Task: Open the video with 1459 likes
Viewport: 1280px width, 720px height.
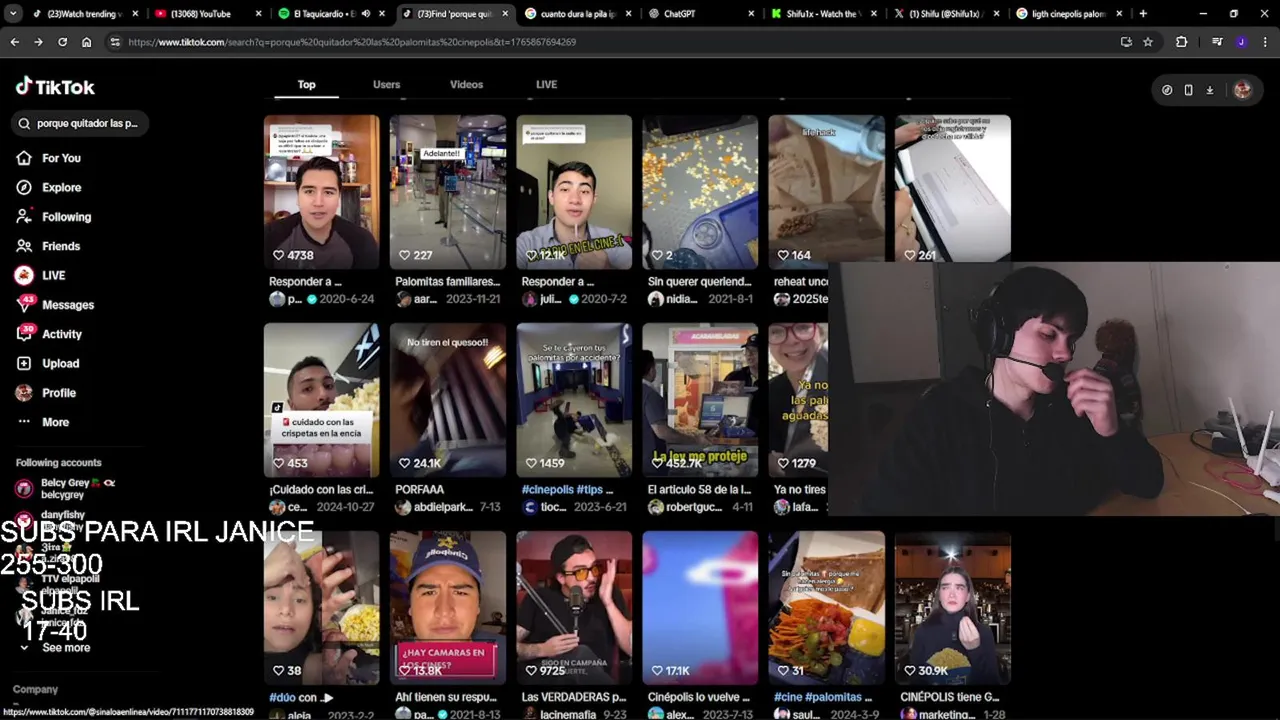Action: click(x=574, y=400)
